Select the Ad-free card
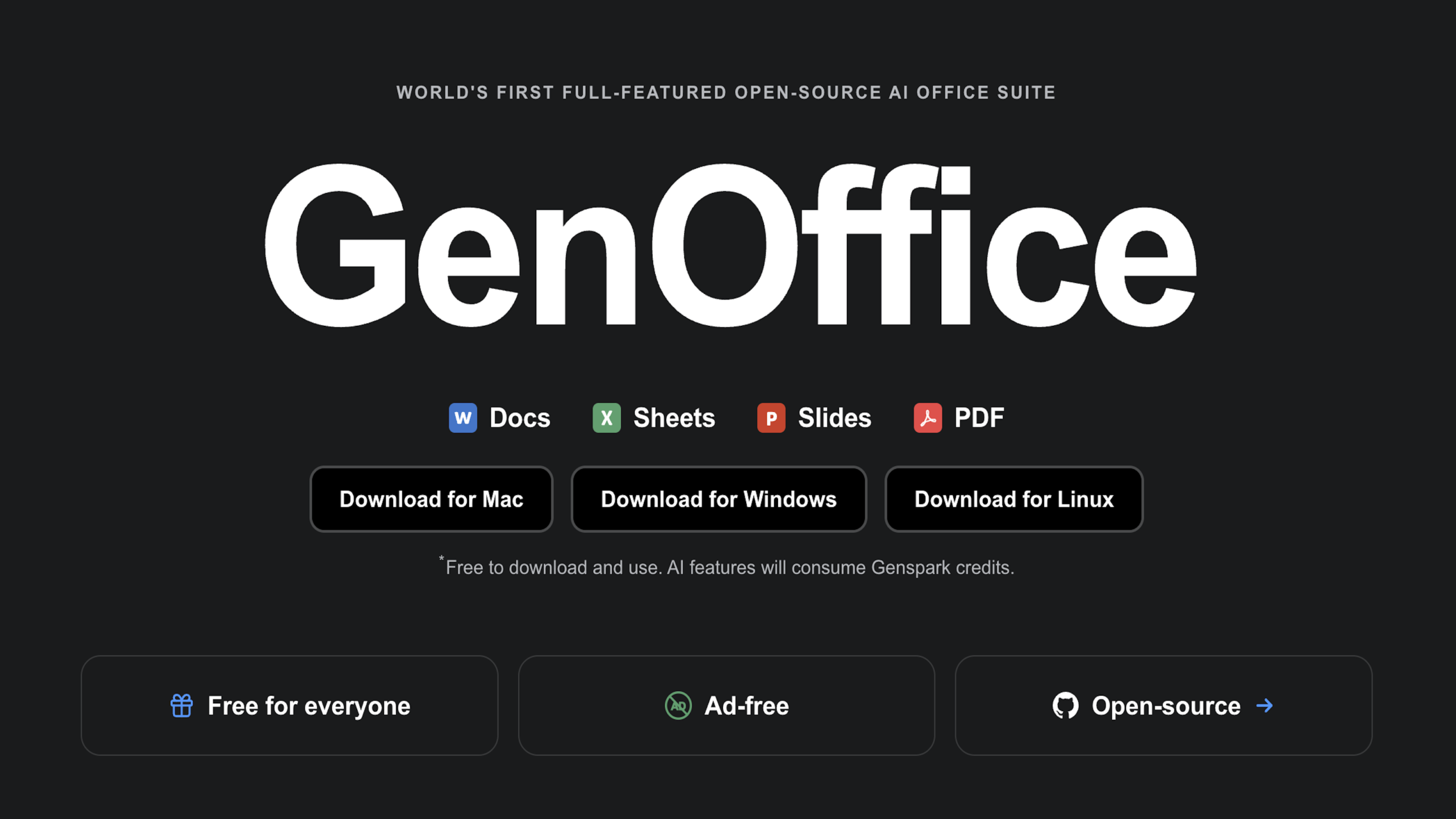Screen dimensions: 1456x819 click(726, 705)
